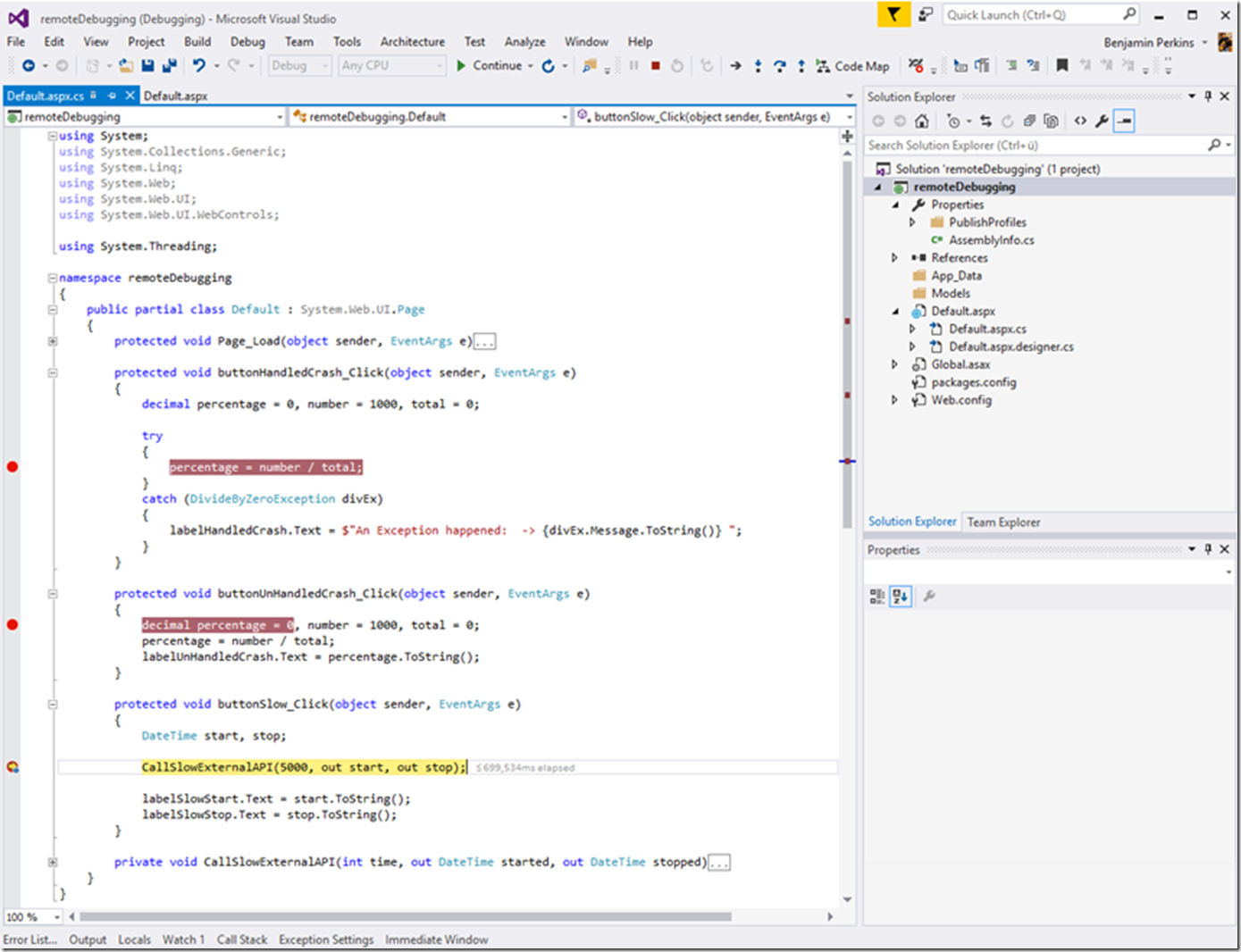Collapse the Default.aspx node
This screenshot has height=952, width=1241.
tap(894, 312)
